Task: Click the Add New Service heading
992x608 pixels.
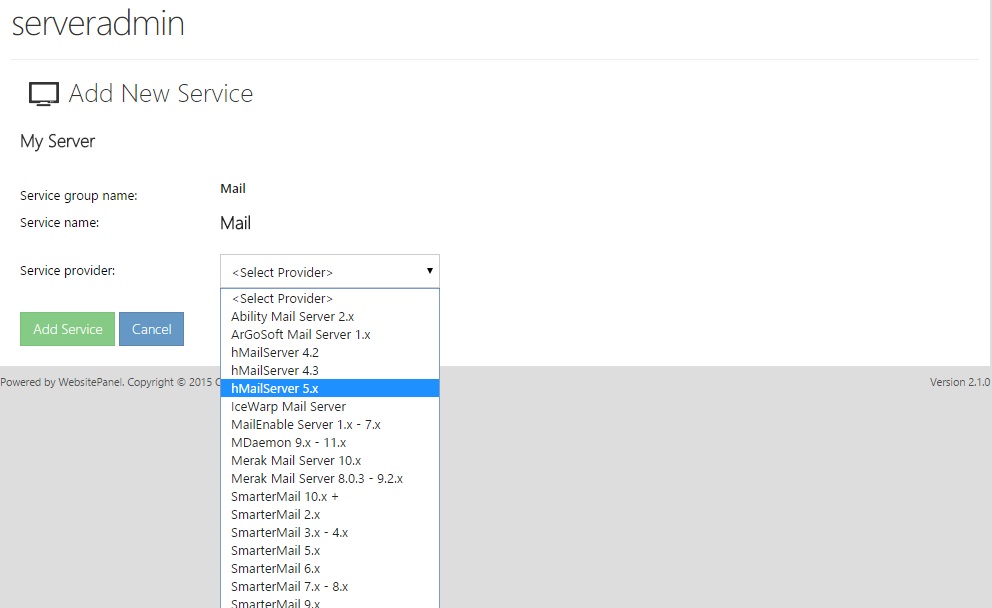Action: click(161, 94)
